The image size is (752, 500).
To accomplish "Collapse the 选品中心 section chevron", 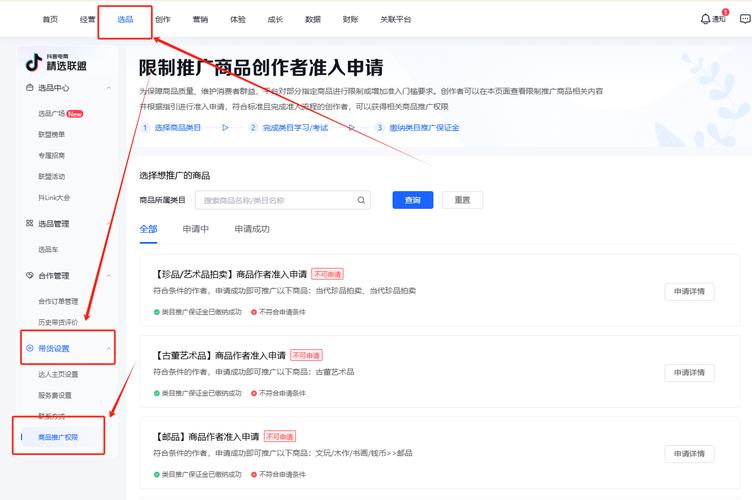I will click(x=107, y=88).
